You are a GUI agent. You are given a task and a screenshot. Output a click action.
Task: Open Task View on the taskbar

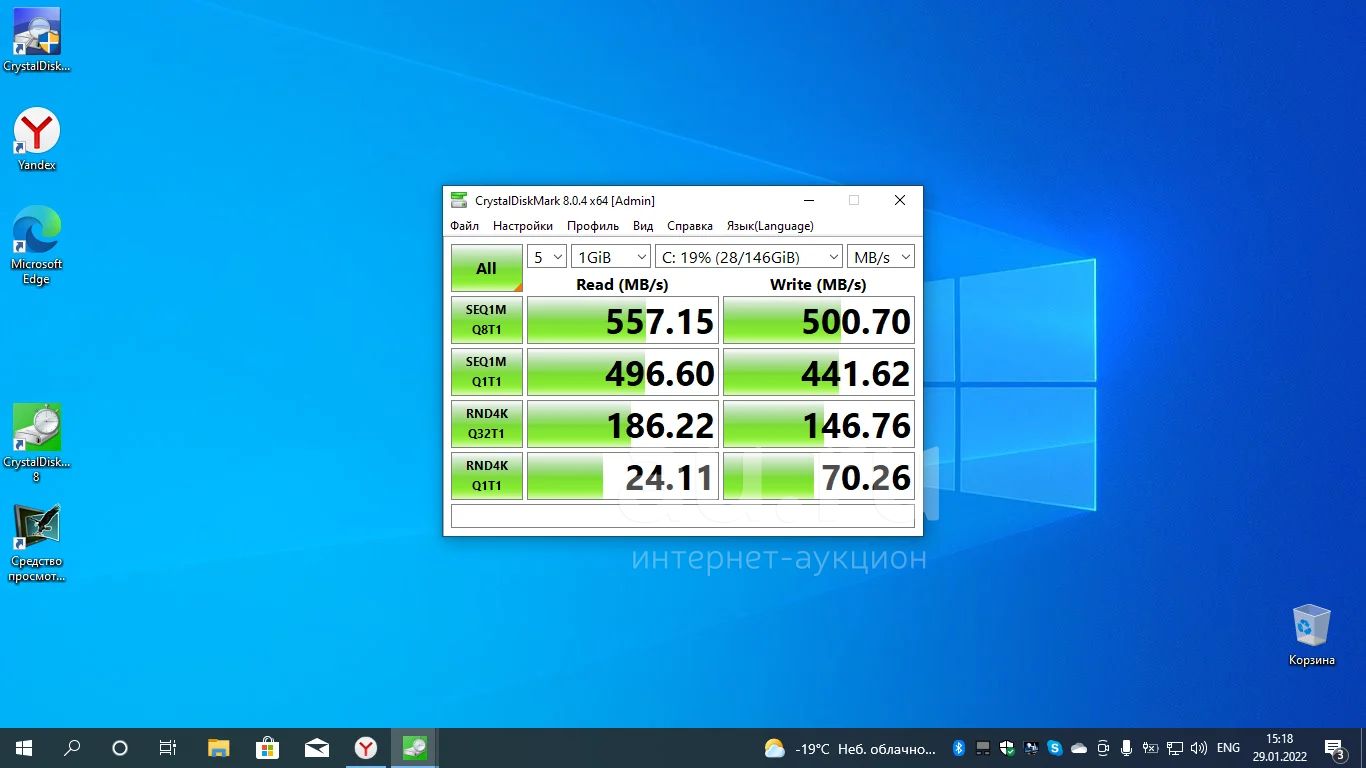click(168, 747)
